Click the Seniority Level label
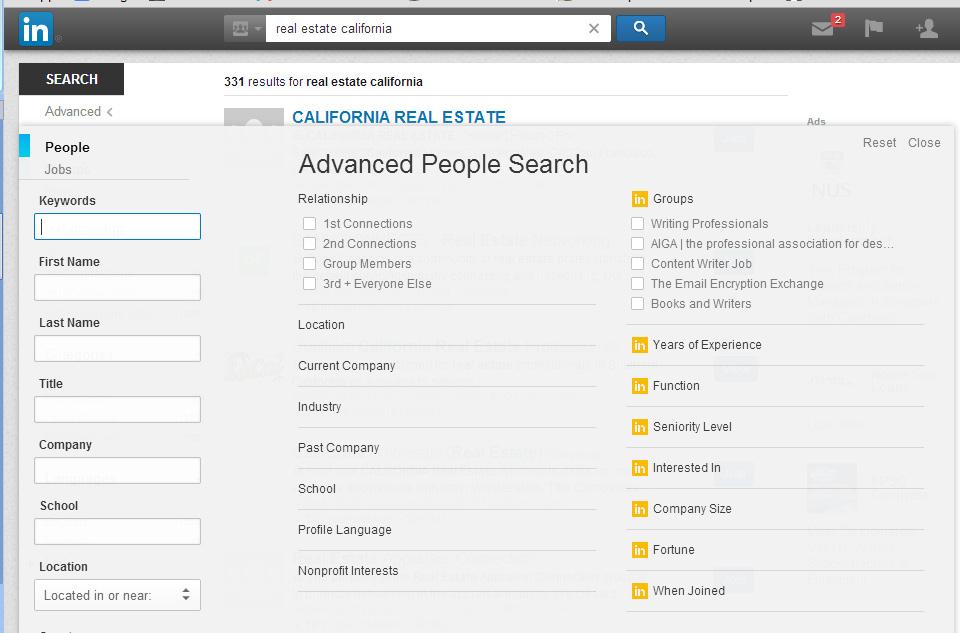Viewport: 960px width, 633px height. coord(692,427)
